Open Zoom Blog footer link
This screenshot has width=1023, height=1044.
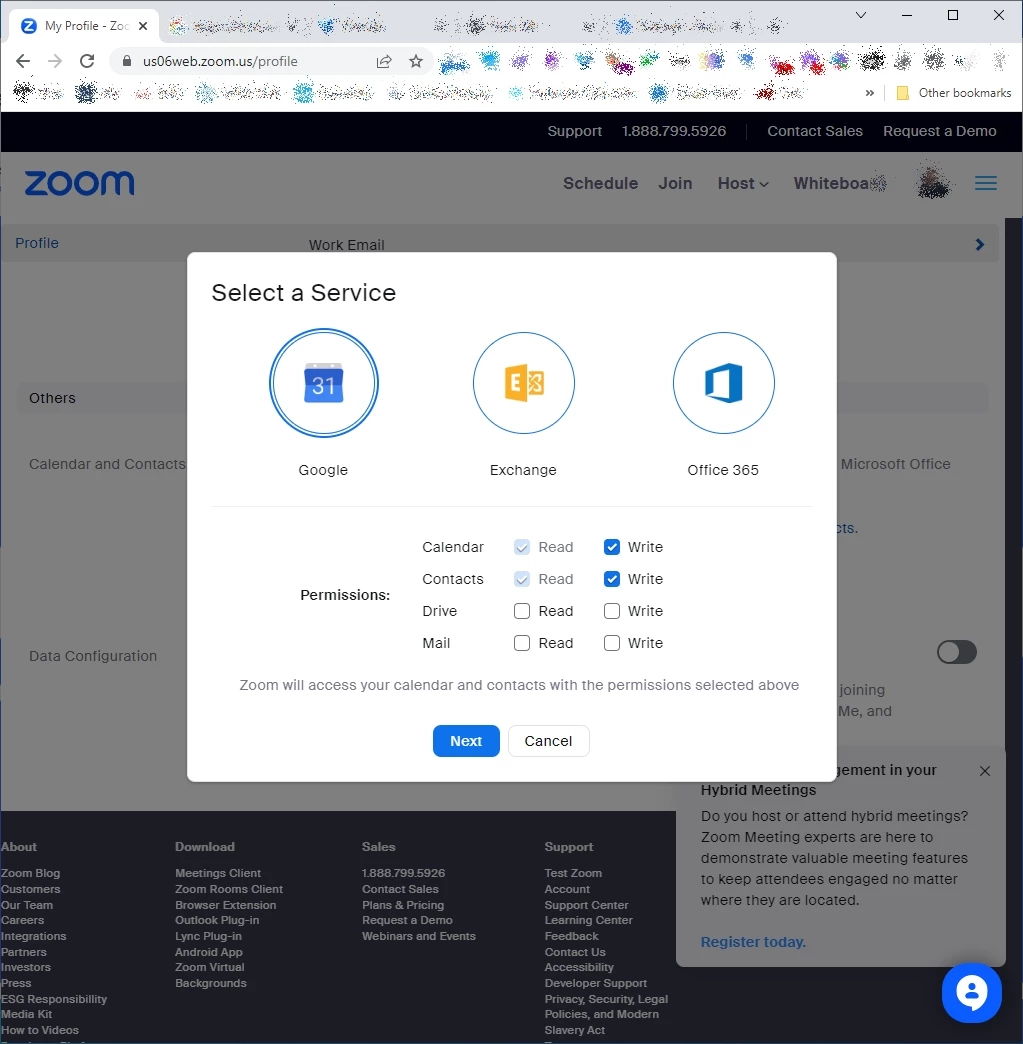coord(30,873)
